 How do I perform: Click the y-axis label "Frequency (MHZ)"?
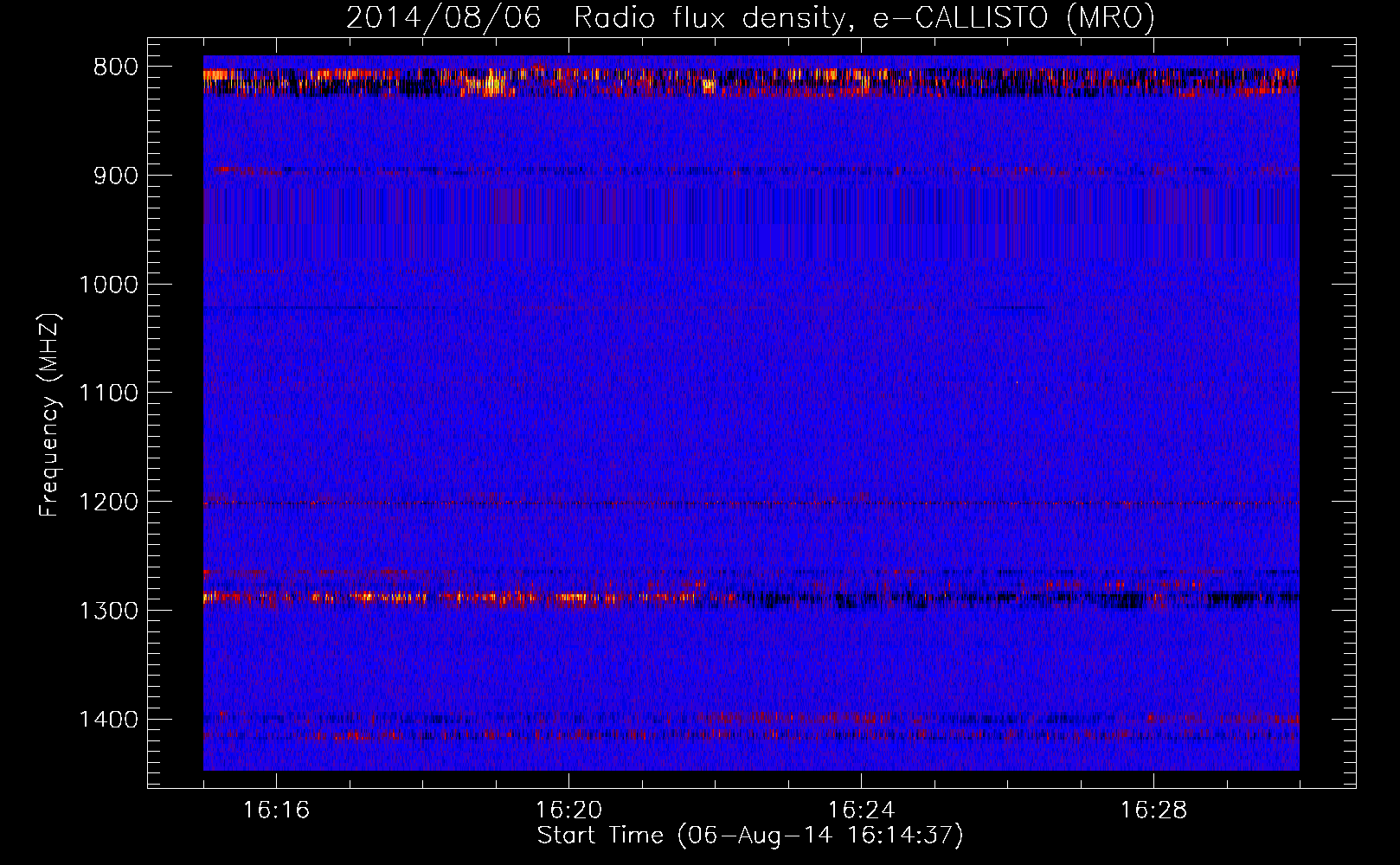point(50,415)
